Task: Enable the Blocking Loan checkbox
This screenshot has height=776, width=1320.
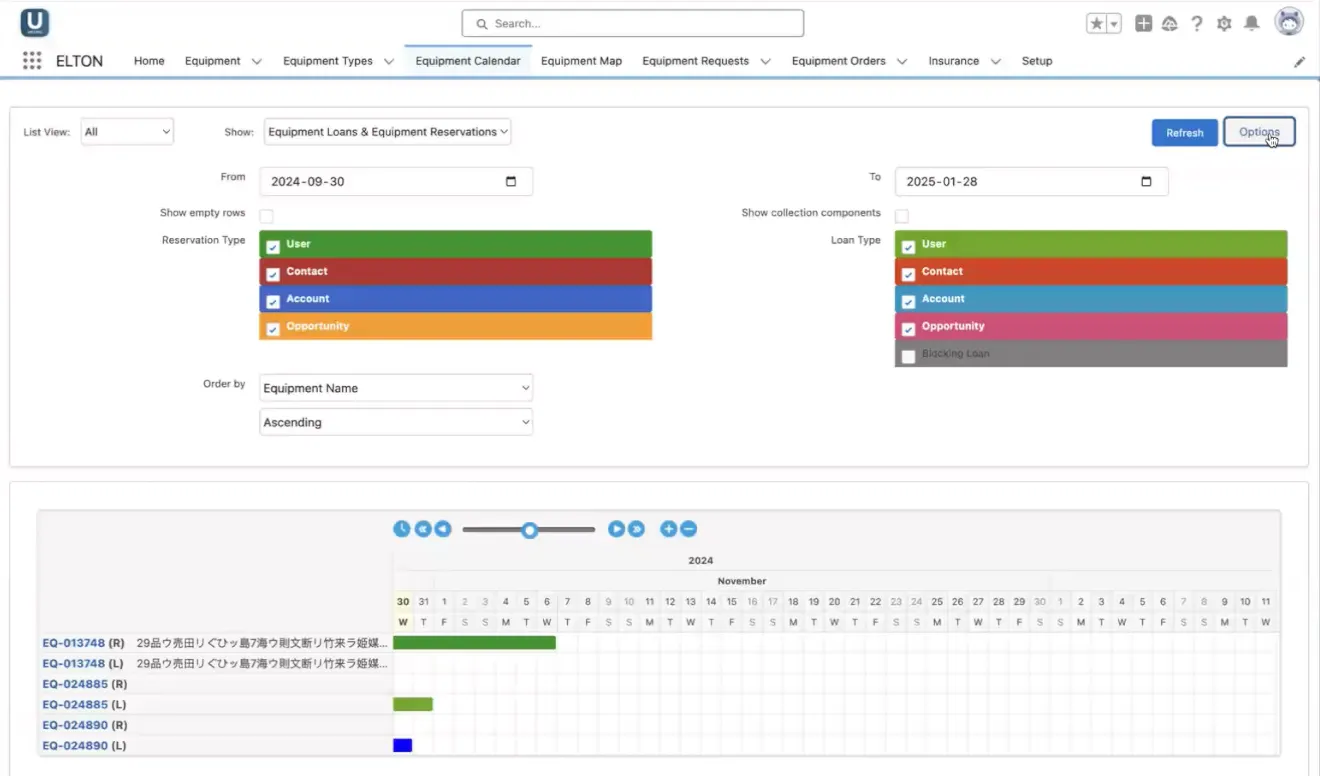Action: pyautogui.click(x=908, y=356)
